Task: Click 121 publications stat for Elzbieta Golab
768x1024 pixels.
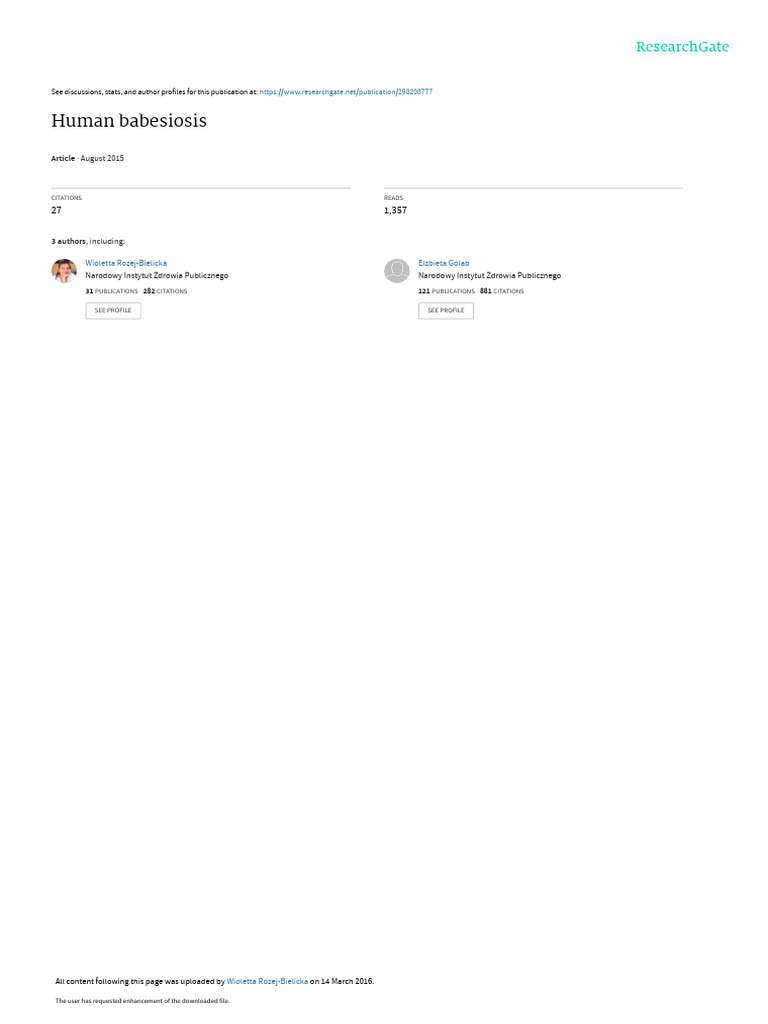Action: coord(447,291)
